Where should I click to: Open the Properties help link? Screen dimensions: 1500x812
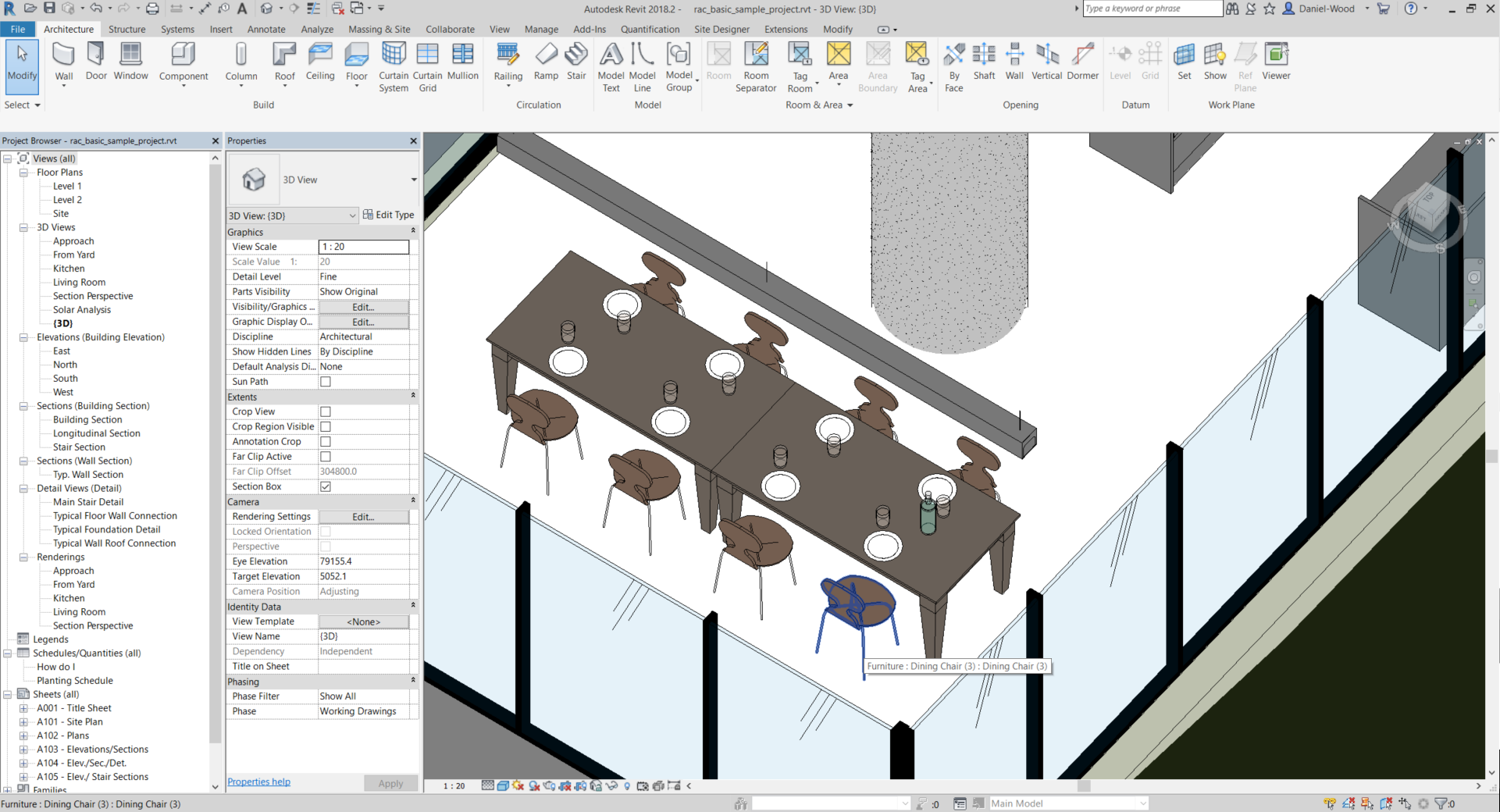point(258,782)
